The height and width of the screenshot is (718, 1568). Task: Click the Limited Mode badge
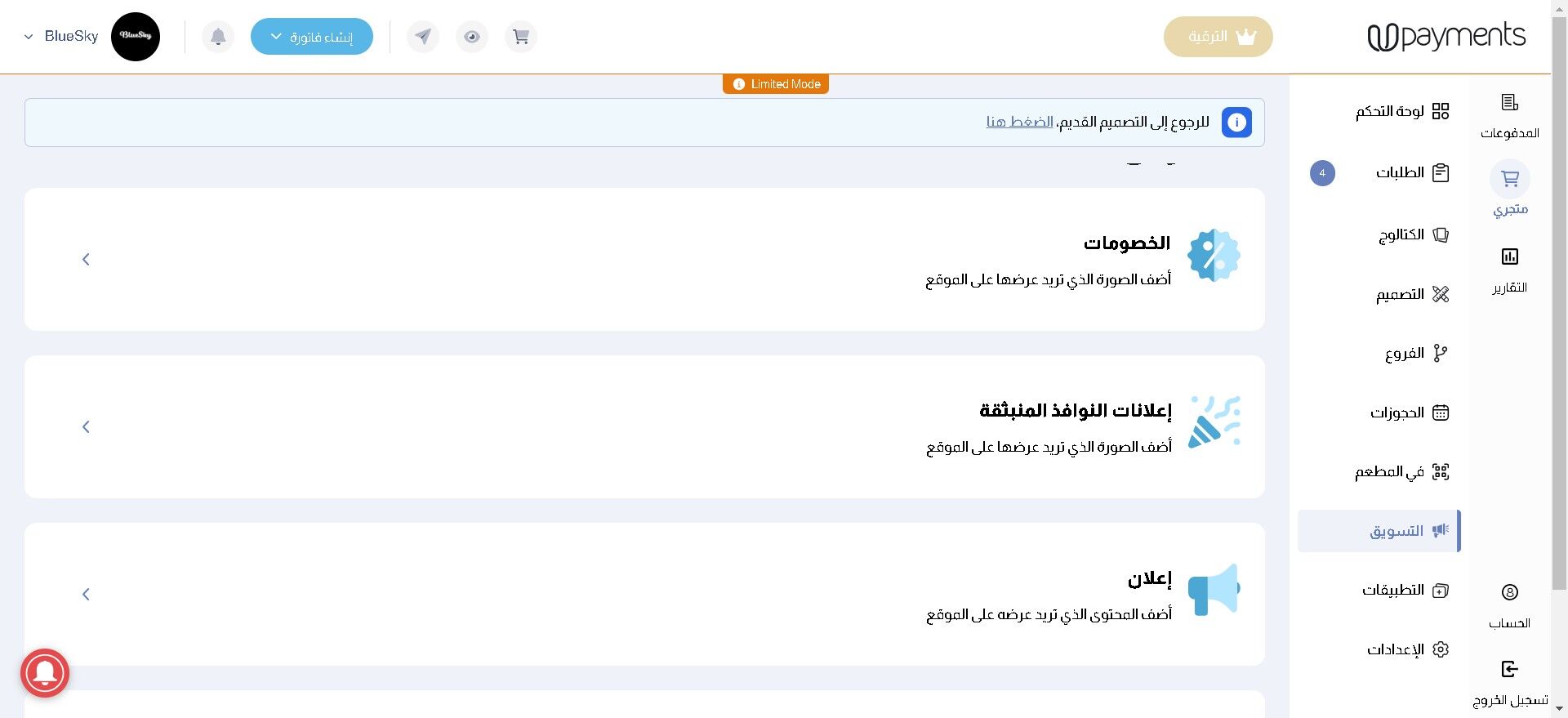[x=776, y=84]
